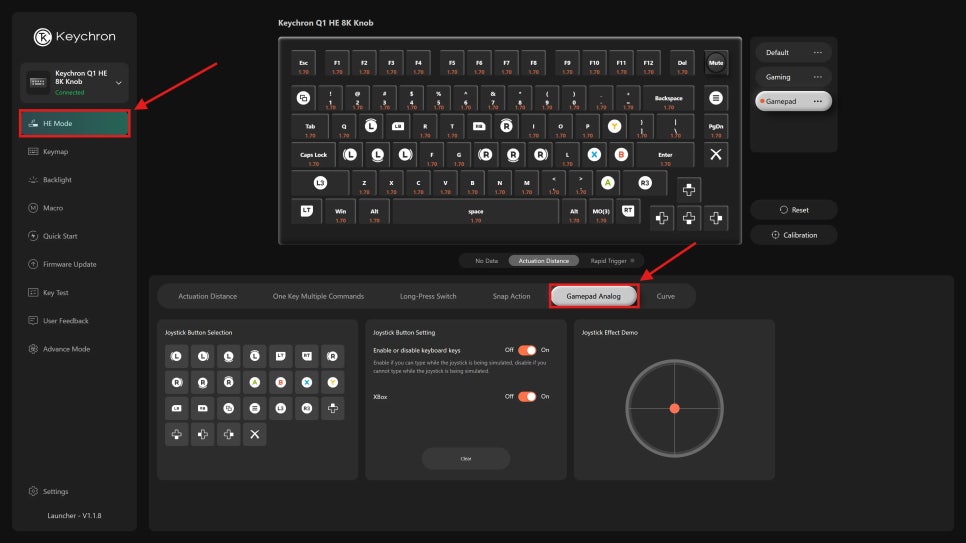Open the Gaming profile more options
Image resolution: width=966 pixels, height=543 pixels.
pos(818,77)
